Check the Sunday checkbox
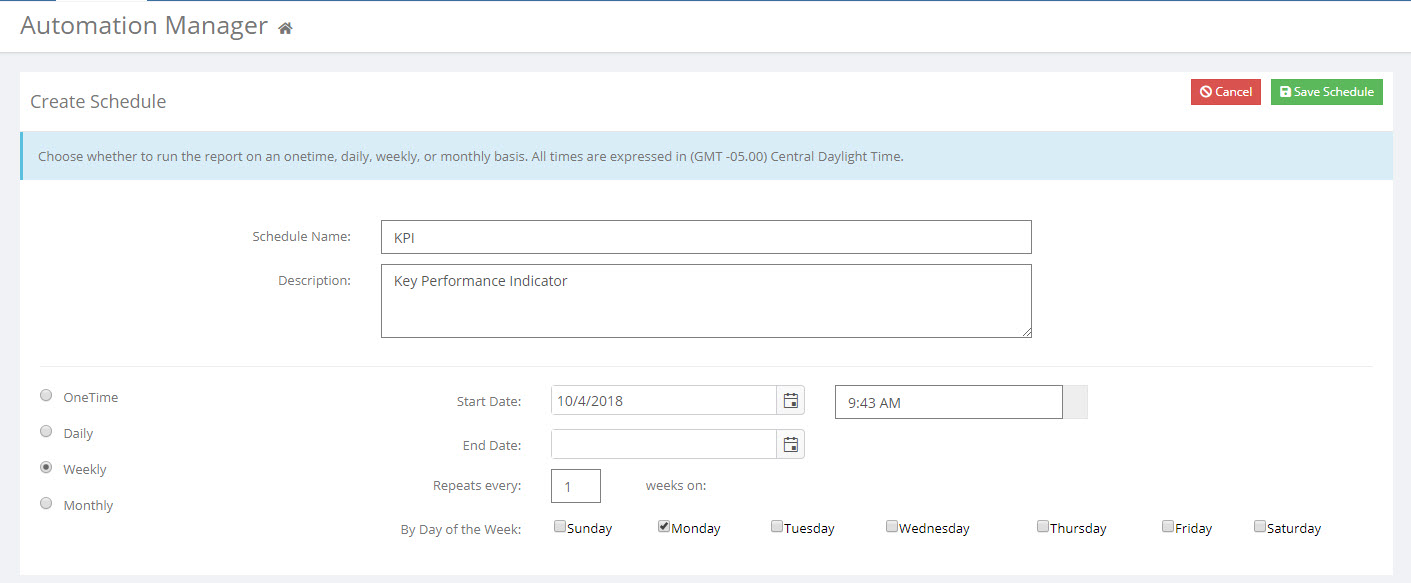The image size is (1411, 583). point(560,526)
